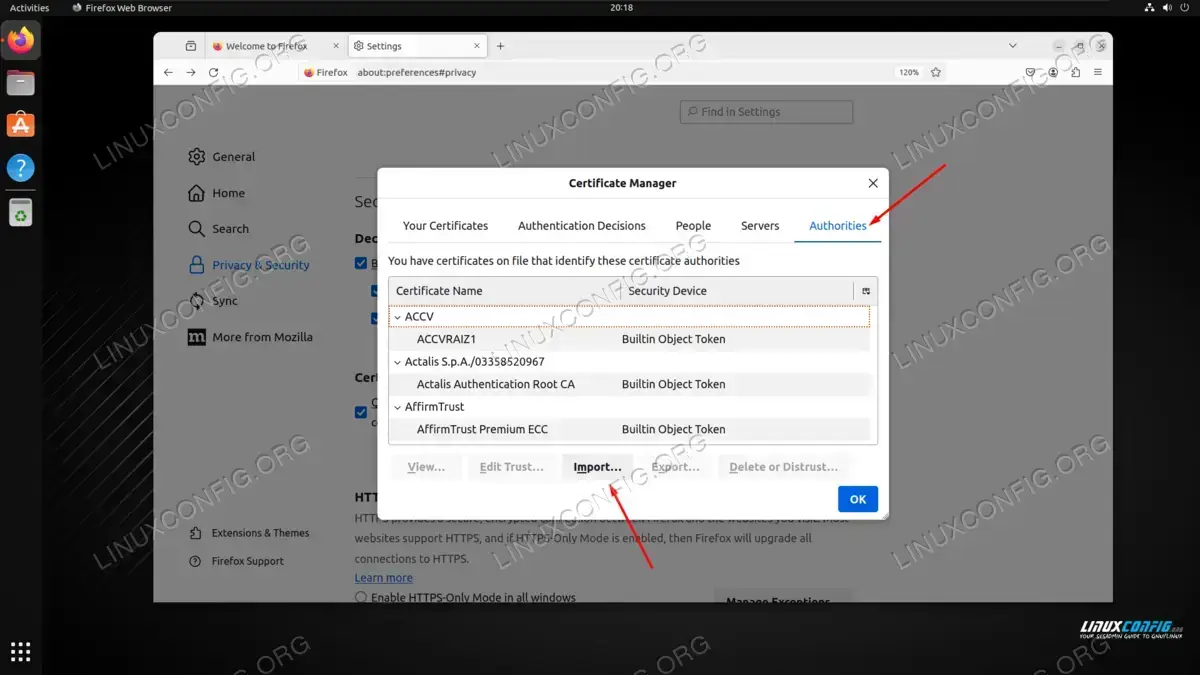The width and height of the screenshot is (1200, 675).
Task: Sort by Security Device column header
Action: (738, 291)
